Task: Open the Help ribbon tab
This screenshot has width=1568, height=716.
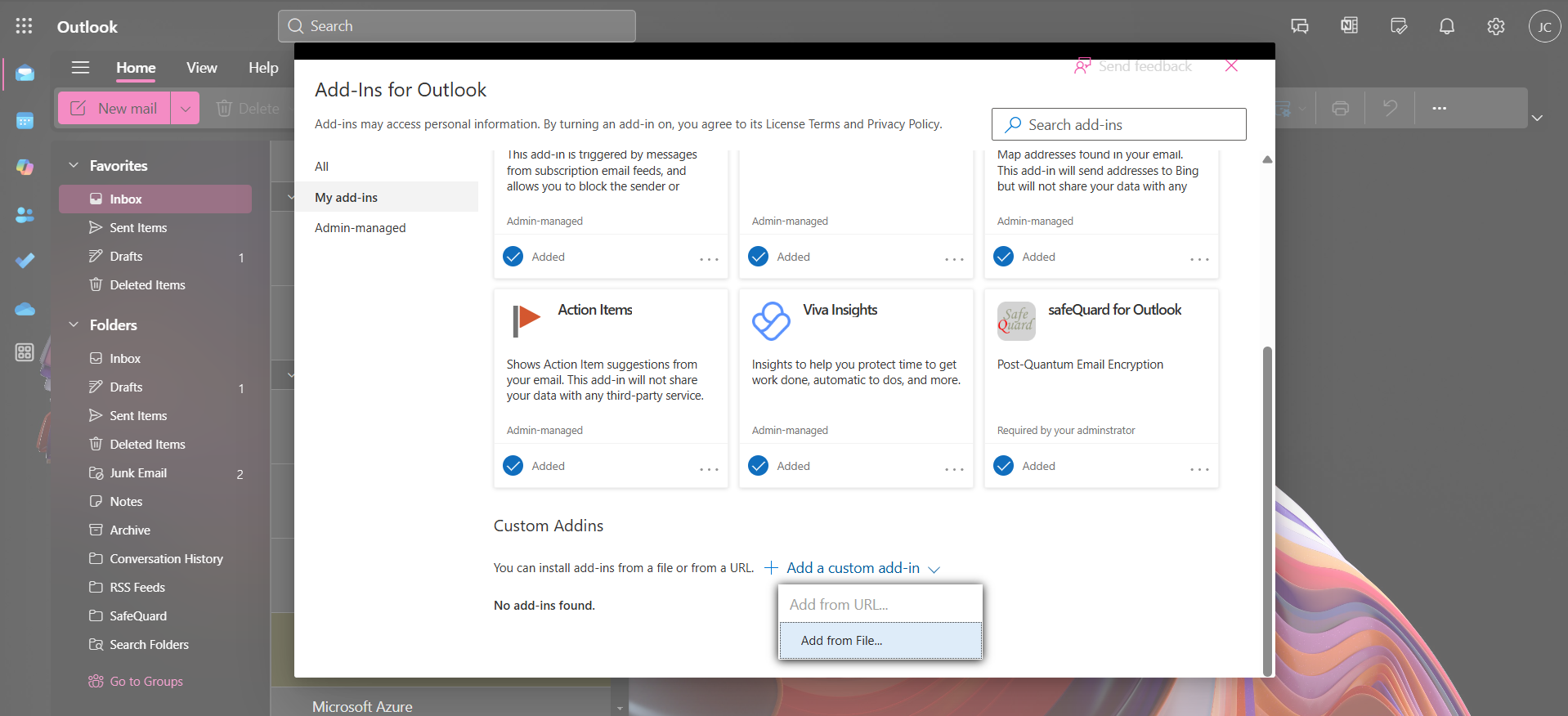Action: point(263,68)
